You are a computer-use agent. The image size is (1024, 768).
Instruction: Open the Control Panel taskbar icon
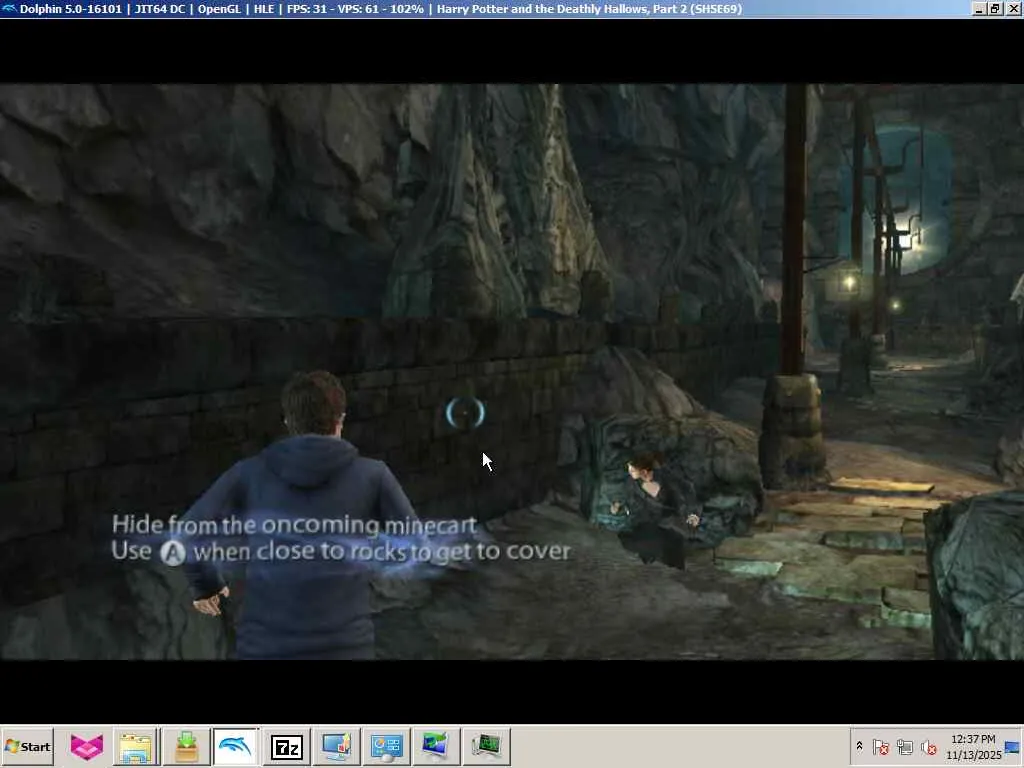386,746
